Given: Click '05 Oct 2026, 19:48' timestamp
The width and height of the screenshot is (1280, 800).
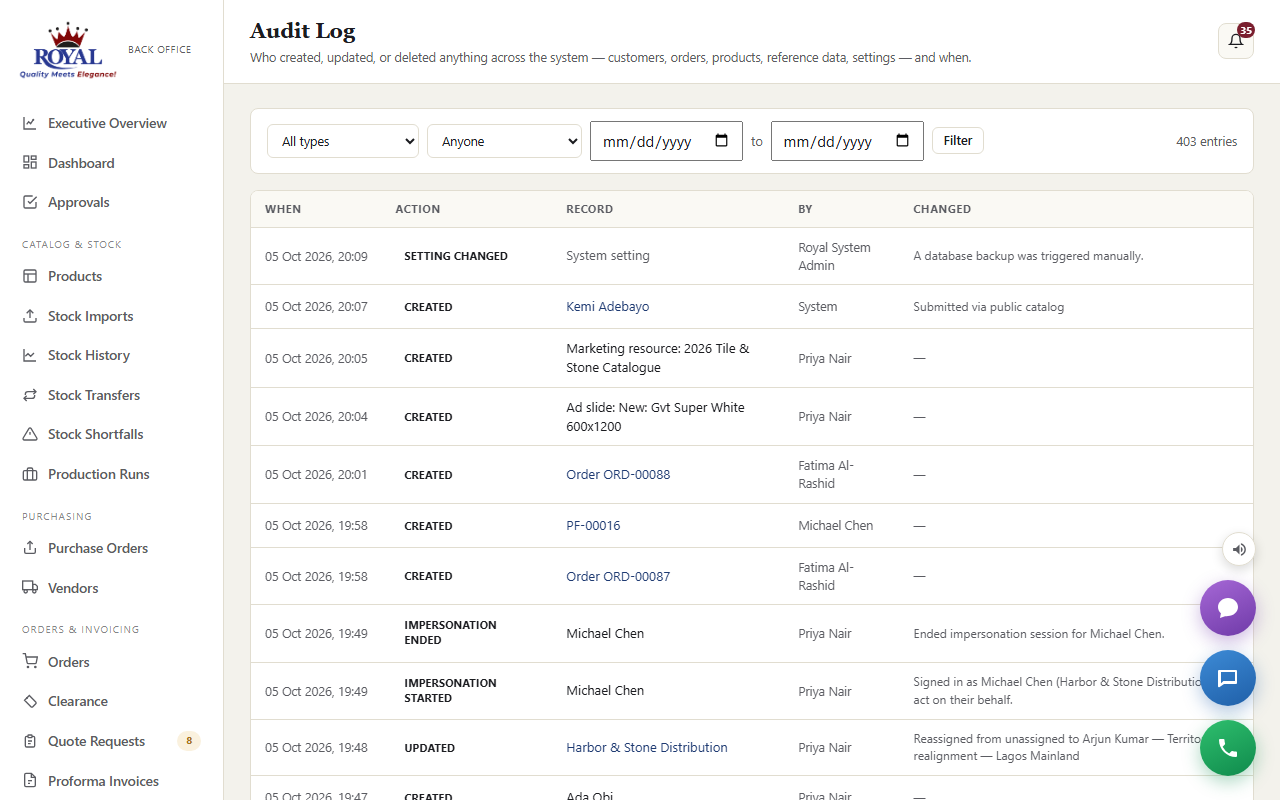Looking at the screenshot, I should pos(316,748).
